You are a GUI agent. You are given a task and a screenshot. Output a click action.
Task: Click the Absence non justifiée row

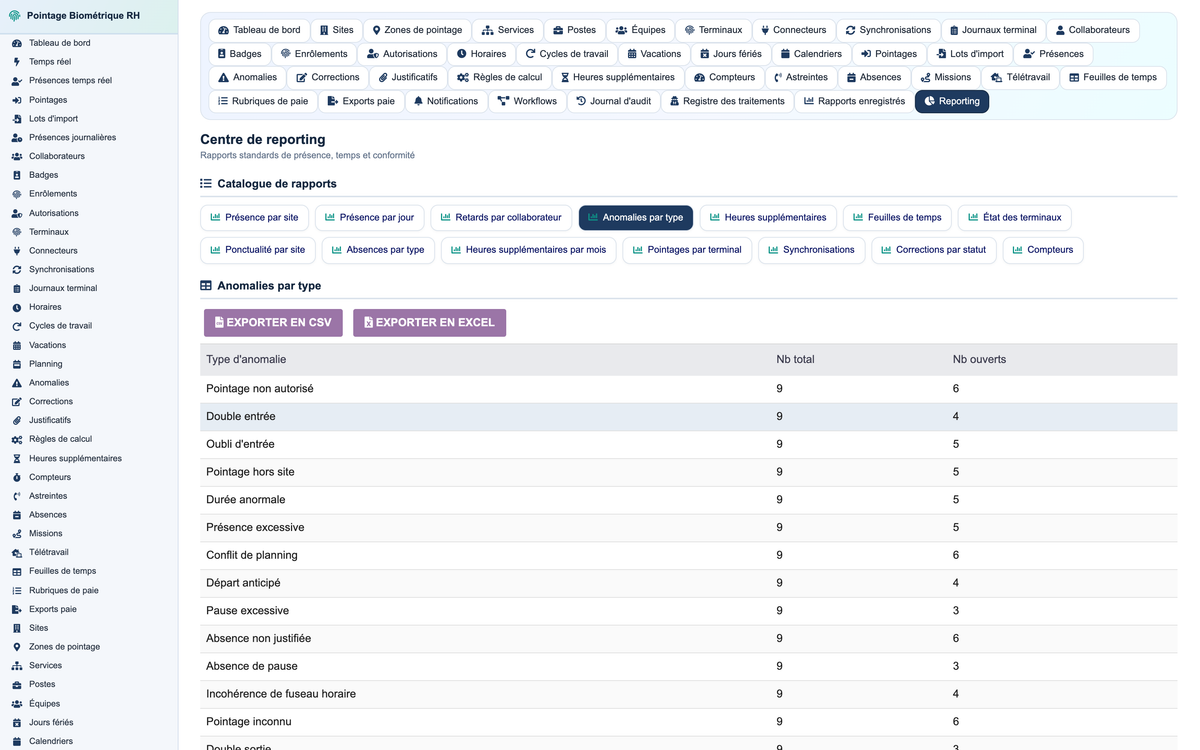tap(688, 639)
